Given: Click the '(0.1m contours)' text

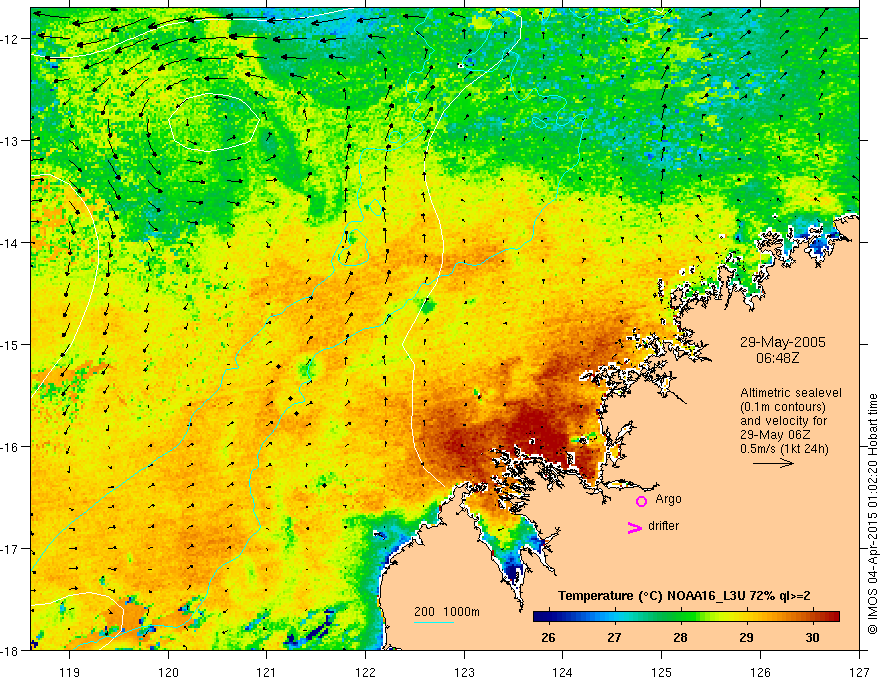Looking at the screenshot, I should point(783,407).
